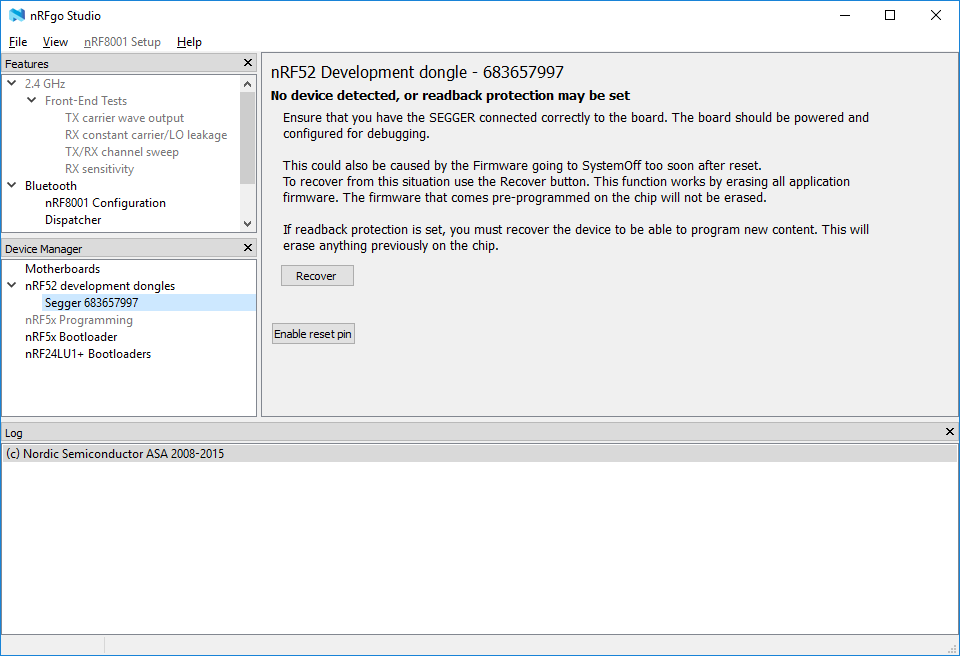Click the window resize grip
This screenshot has height=656, width=960.
coord(952,649)
